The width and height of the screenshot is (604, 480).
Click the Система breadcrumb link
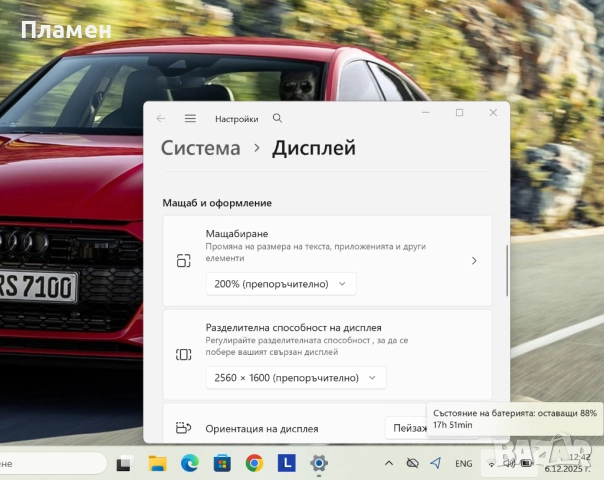[x=201, y=148]
